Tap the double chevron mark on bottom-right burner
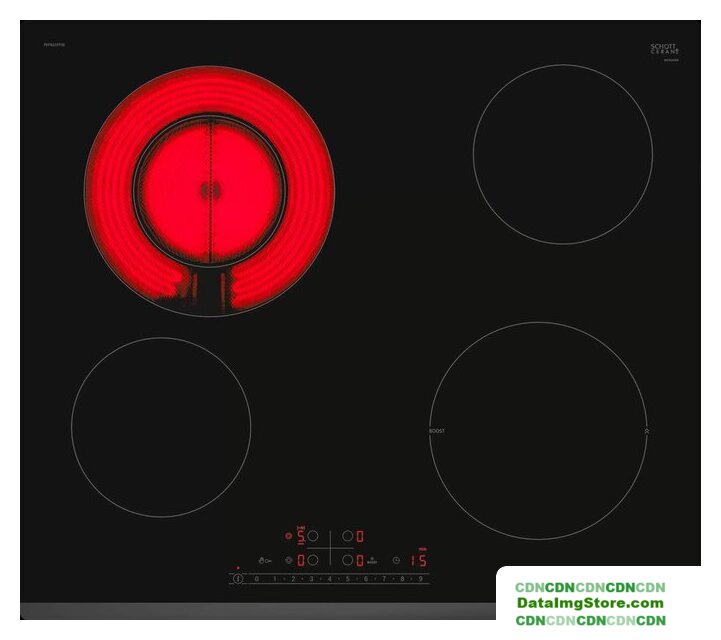The image size is (721, 640). point(647,430)
